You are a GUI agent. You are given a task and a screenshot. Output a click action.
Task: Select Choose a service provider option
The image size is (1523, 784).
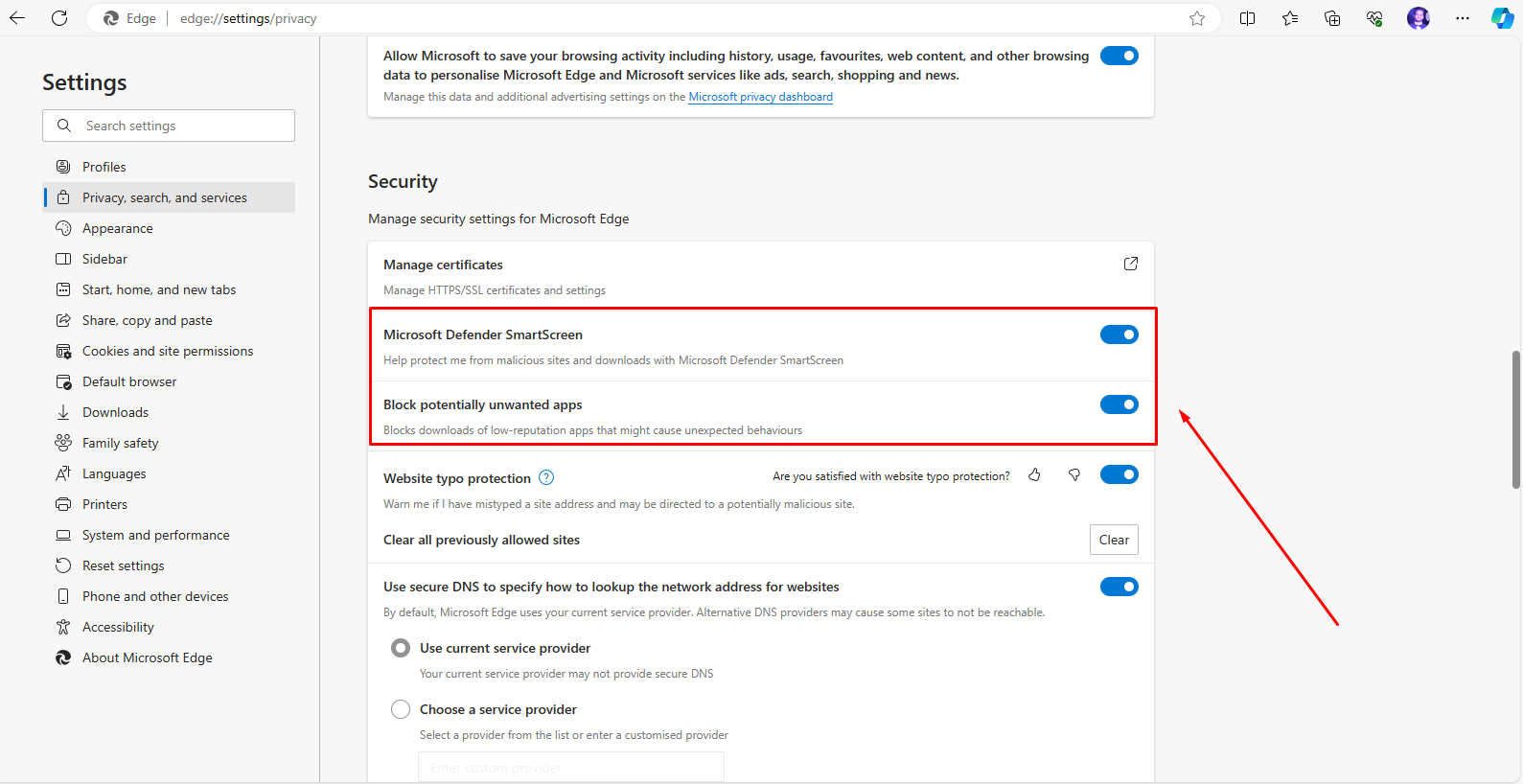(x=401, y=709)
